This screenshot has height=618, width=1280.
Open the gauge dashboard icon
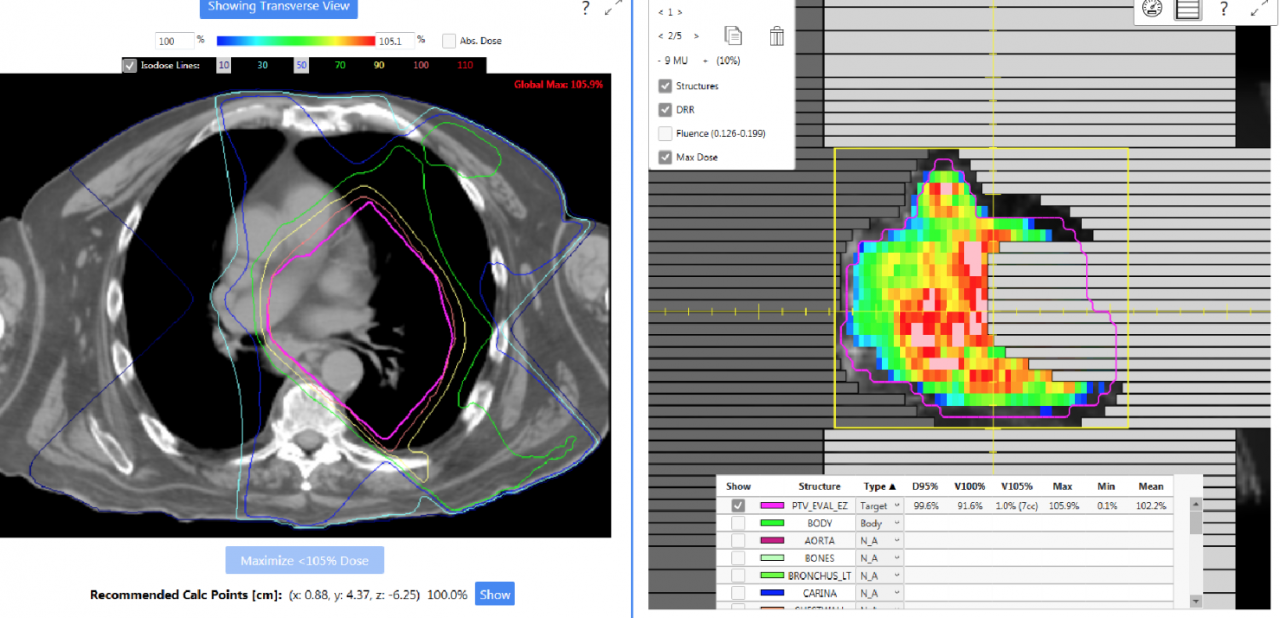point(1151,9)
